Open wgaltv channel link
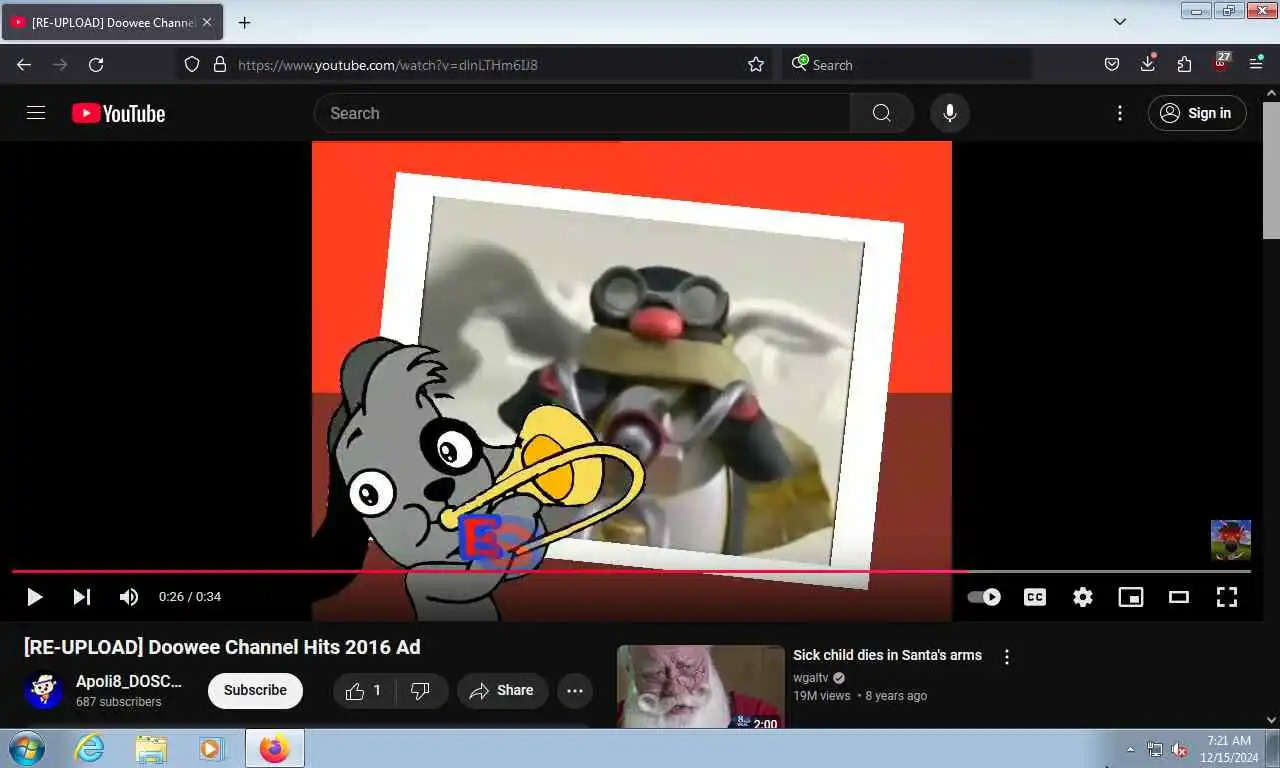This screenshot has height=768, width=1280. 811,677
